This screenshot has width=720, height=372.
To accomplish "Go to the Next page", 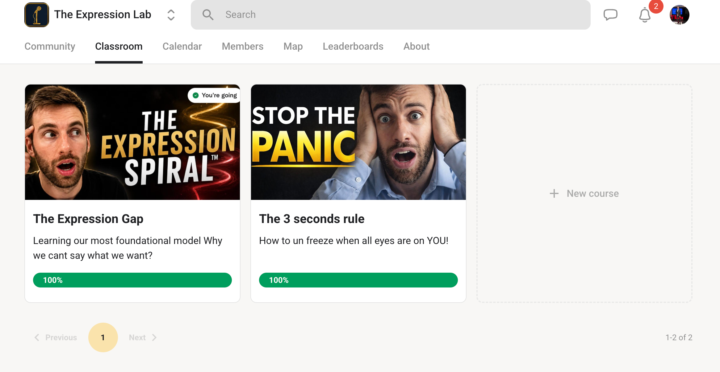I will 143,338.
